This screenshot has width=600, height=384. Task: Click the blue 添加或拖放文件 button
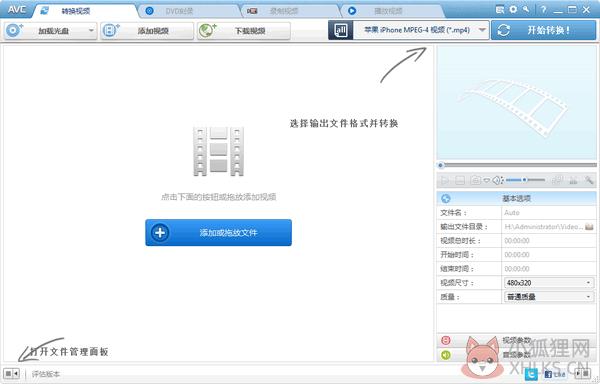click(x=218, y=233)
